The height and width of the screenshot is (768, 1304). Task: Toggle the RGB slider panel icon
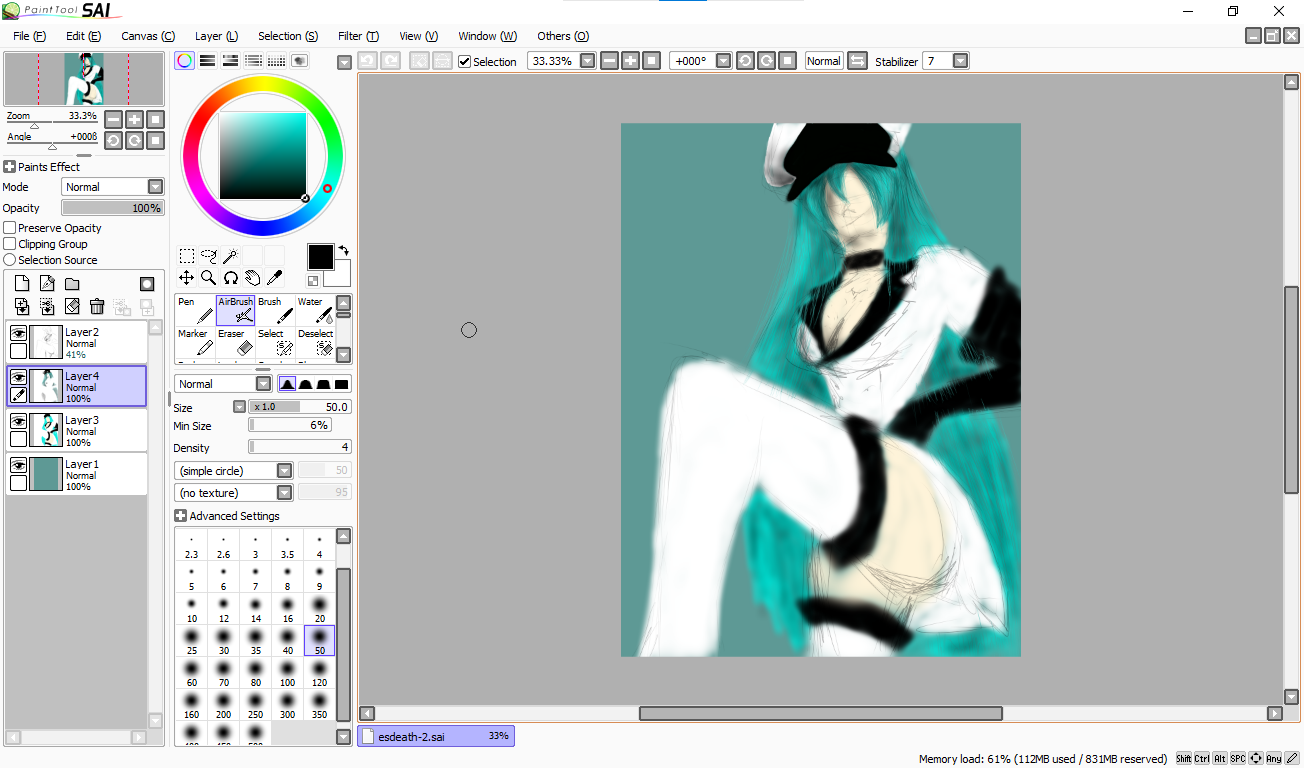[x=207, y=60]
